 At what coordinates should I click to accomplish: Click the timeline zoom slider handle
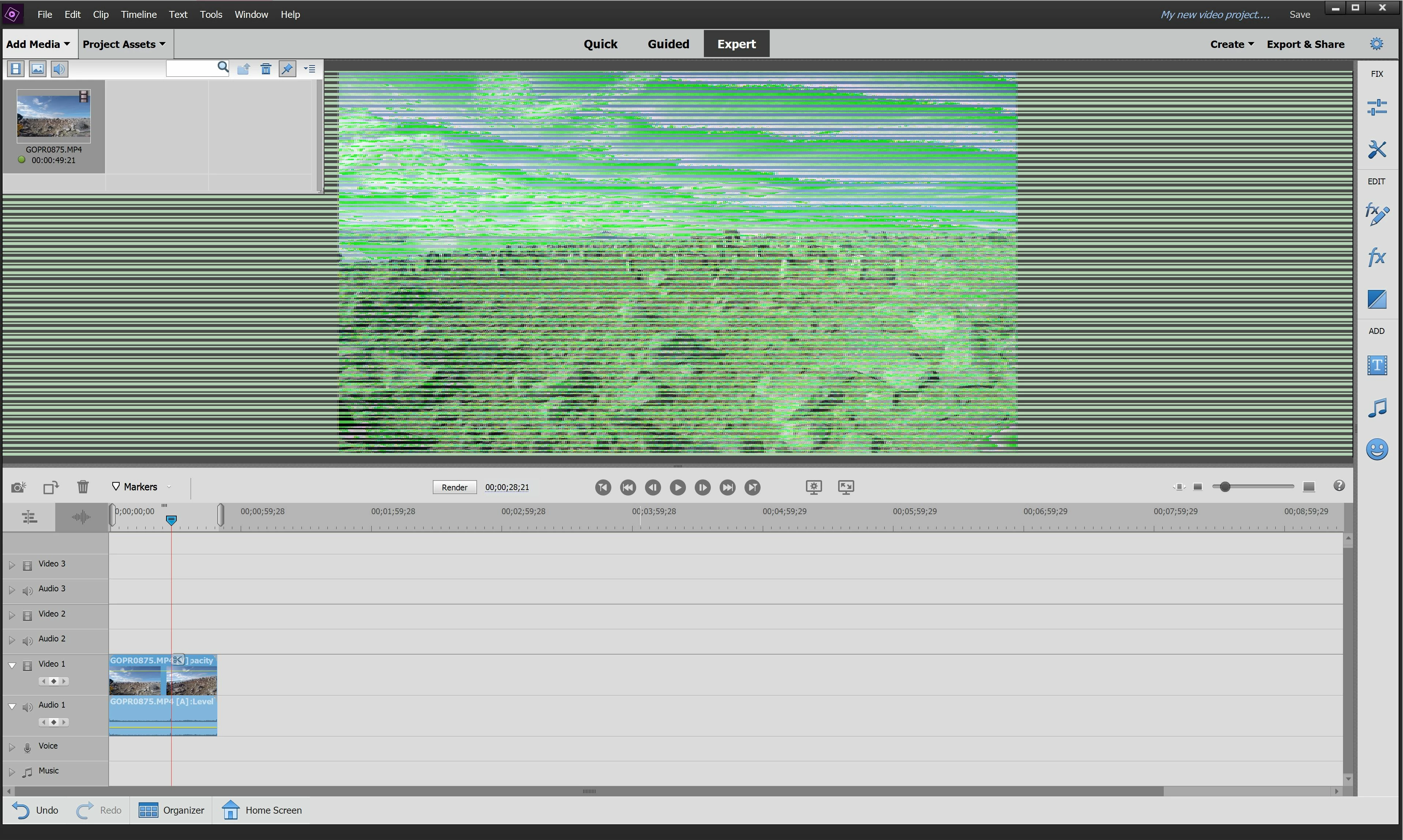(1225, 487)
